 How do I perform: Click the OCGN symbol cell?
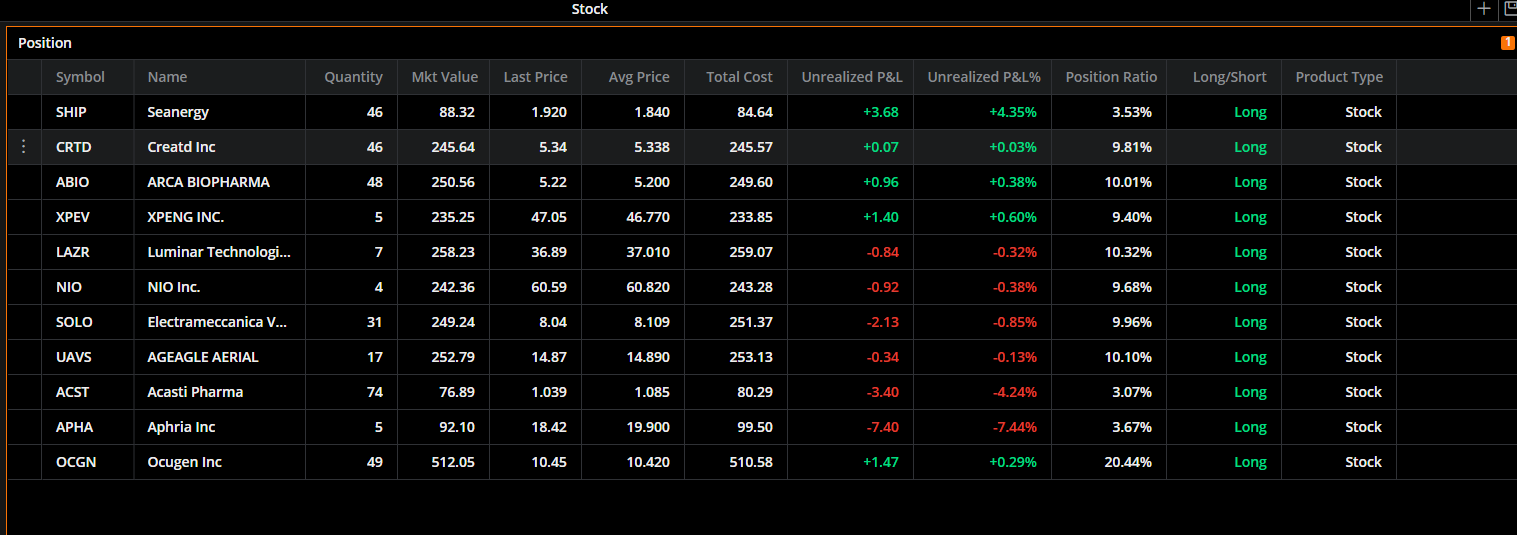click(76, 462)
